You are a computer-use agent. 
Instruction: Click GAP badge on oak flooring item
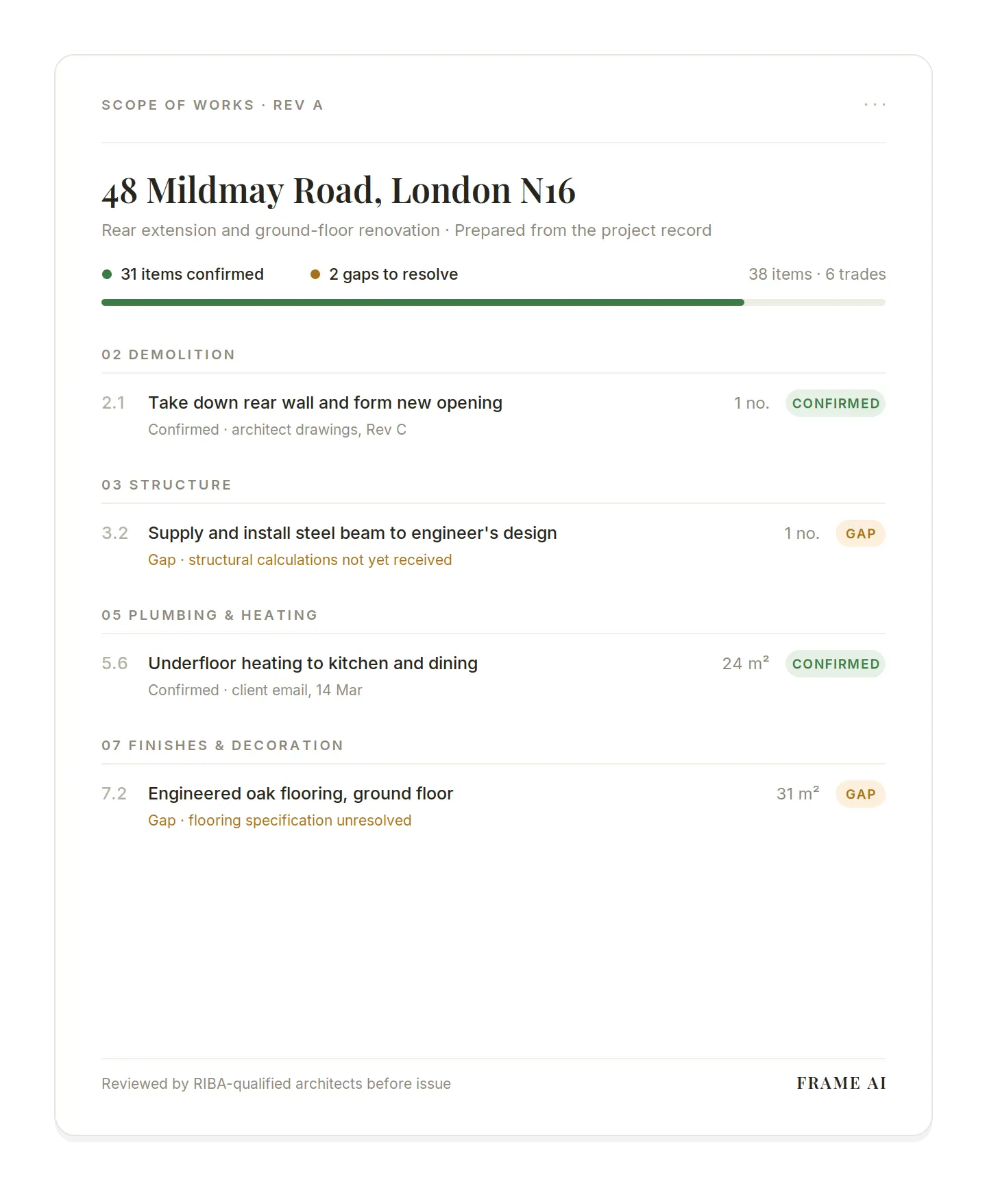(x=861, y=794)
